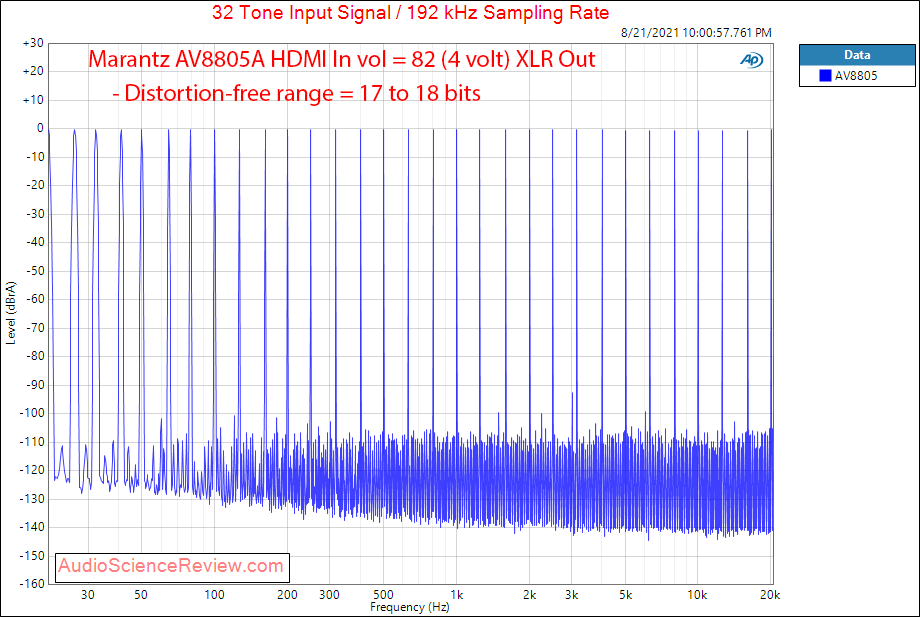Select the AV8805 legend entry label

[x=856, y=76]
